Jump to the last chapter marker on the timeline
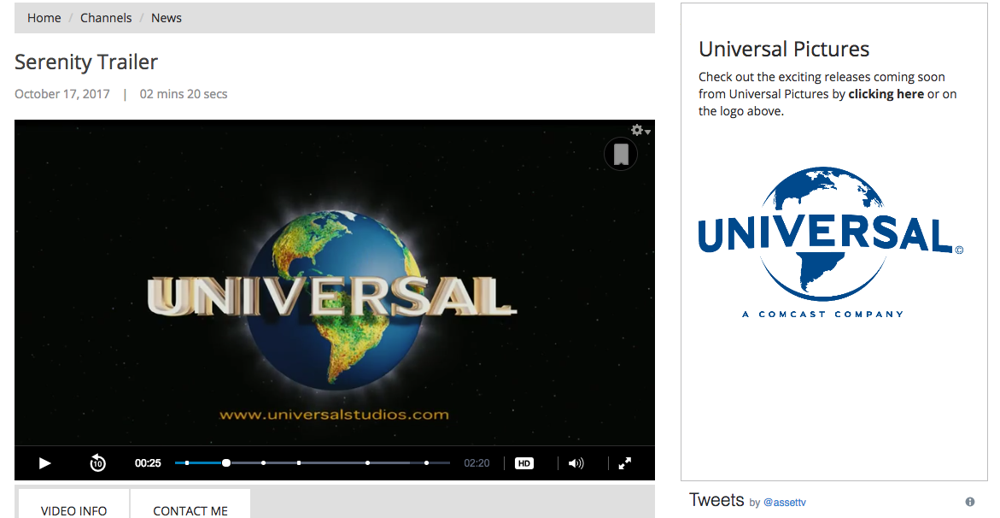The width and height of the screenshot is (1000, 518). 427,463
